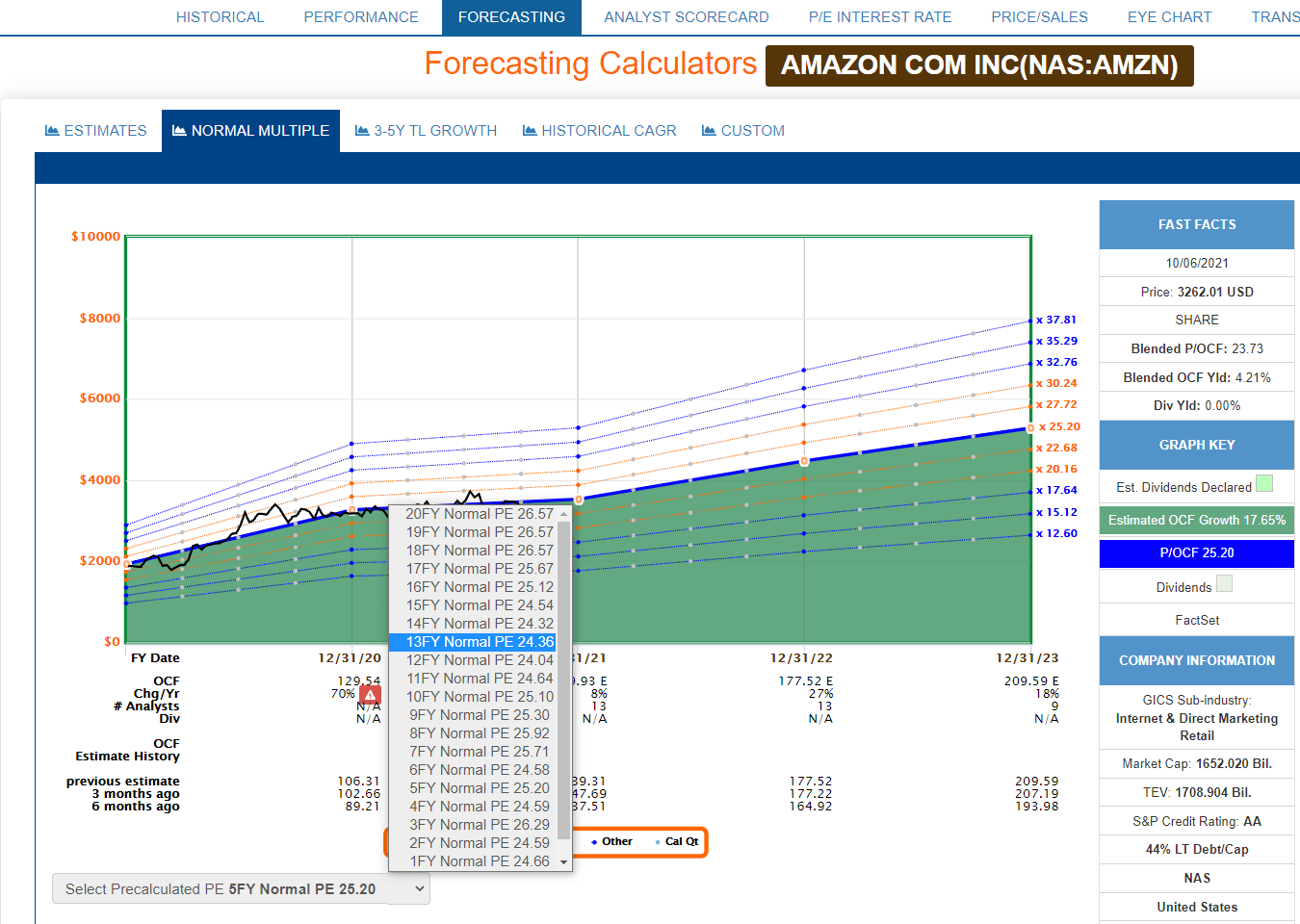Switch to ESTIMATES calculator
Image resolution: width=1300 pixels, height=924 pixels.
[96, 131]
